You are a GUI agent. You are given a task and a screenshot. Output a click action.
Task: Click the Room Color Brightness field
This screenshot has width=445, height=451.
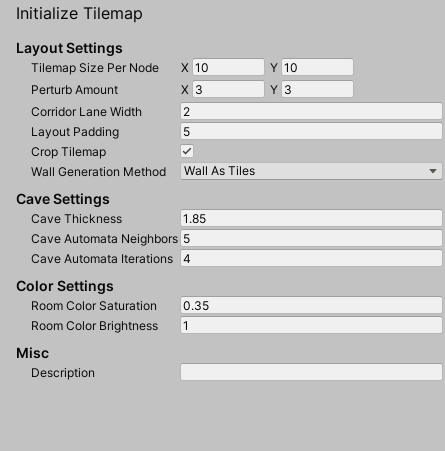coord(311,325)
